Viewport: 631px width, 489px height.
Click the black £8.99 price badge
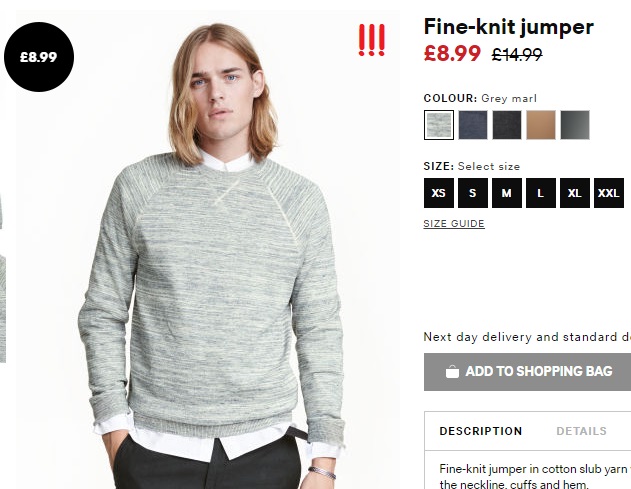39,57
